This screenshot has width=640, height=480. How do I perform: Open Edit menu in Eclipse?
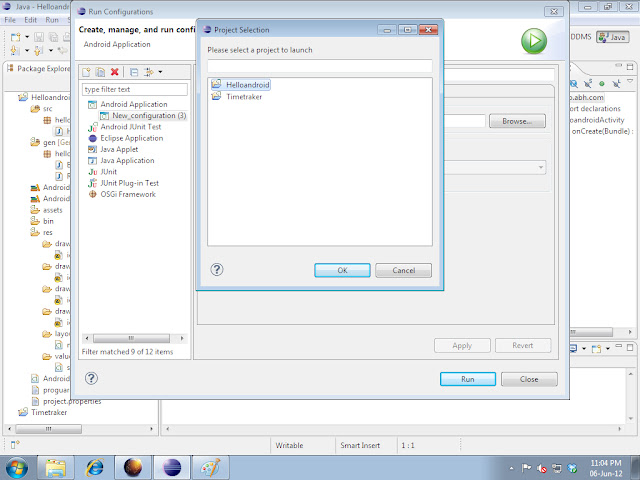pos(30,20)
